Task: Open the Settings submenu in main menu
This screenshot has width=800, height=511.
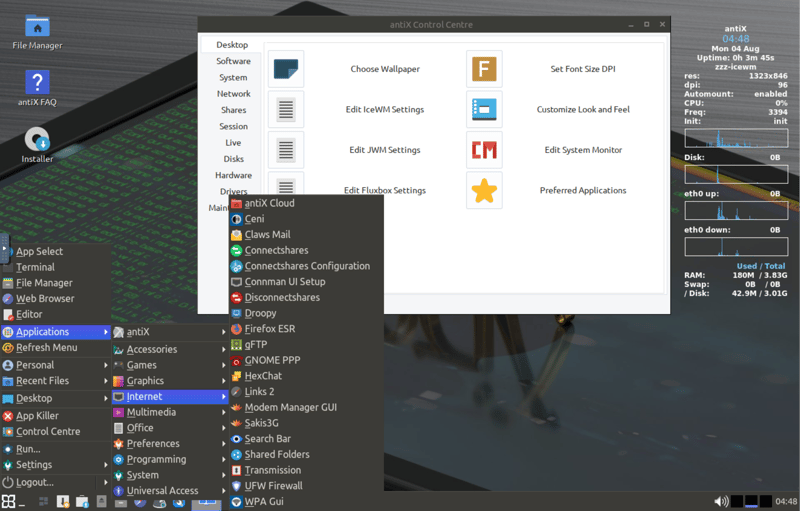Action: coord(34,465)
